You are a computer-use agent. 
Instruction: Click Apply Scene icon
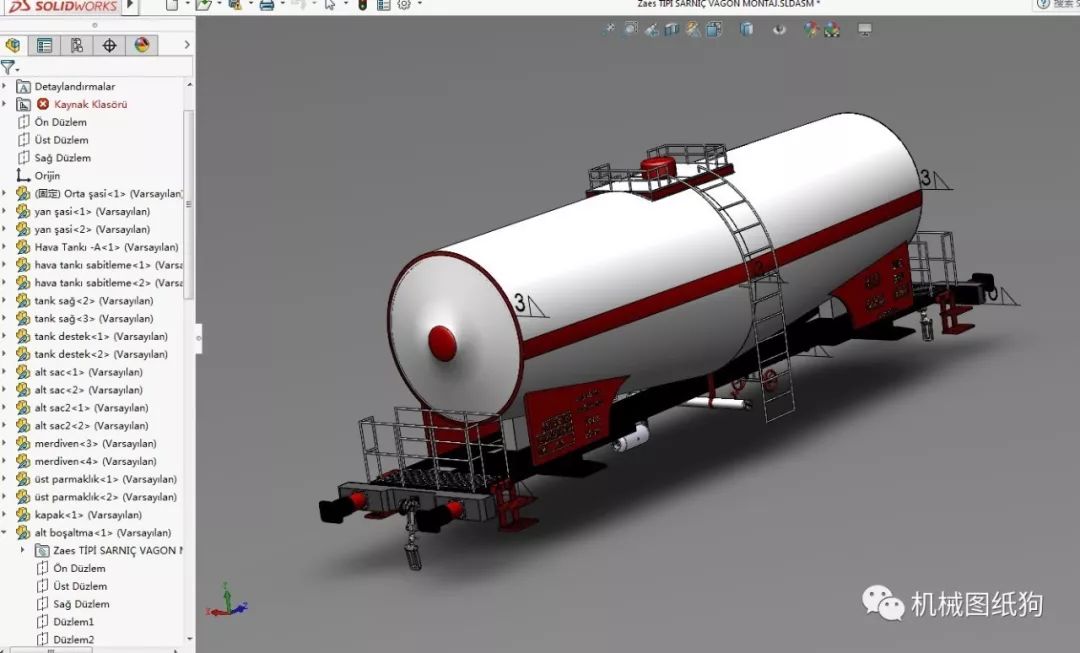pyautogui.click(x=832, y=29)
